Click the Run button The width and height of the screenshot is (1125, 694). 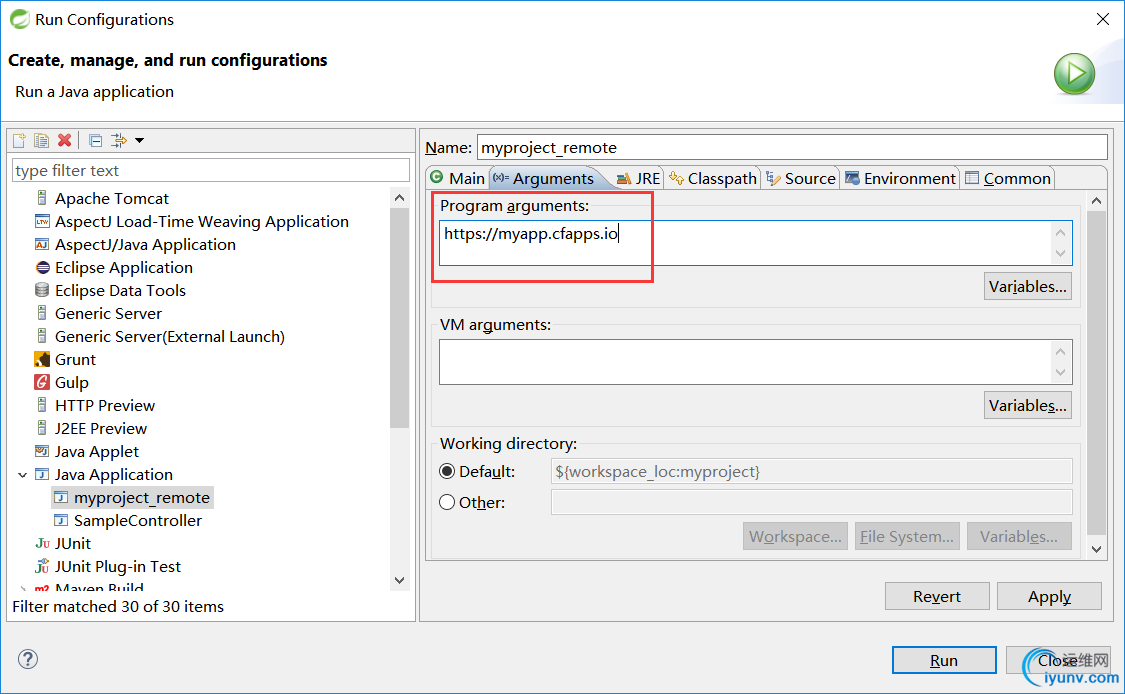click(x=944, y=660)
